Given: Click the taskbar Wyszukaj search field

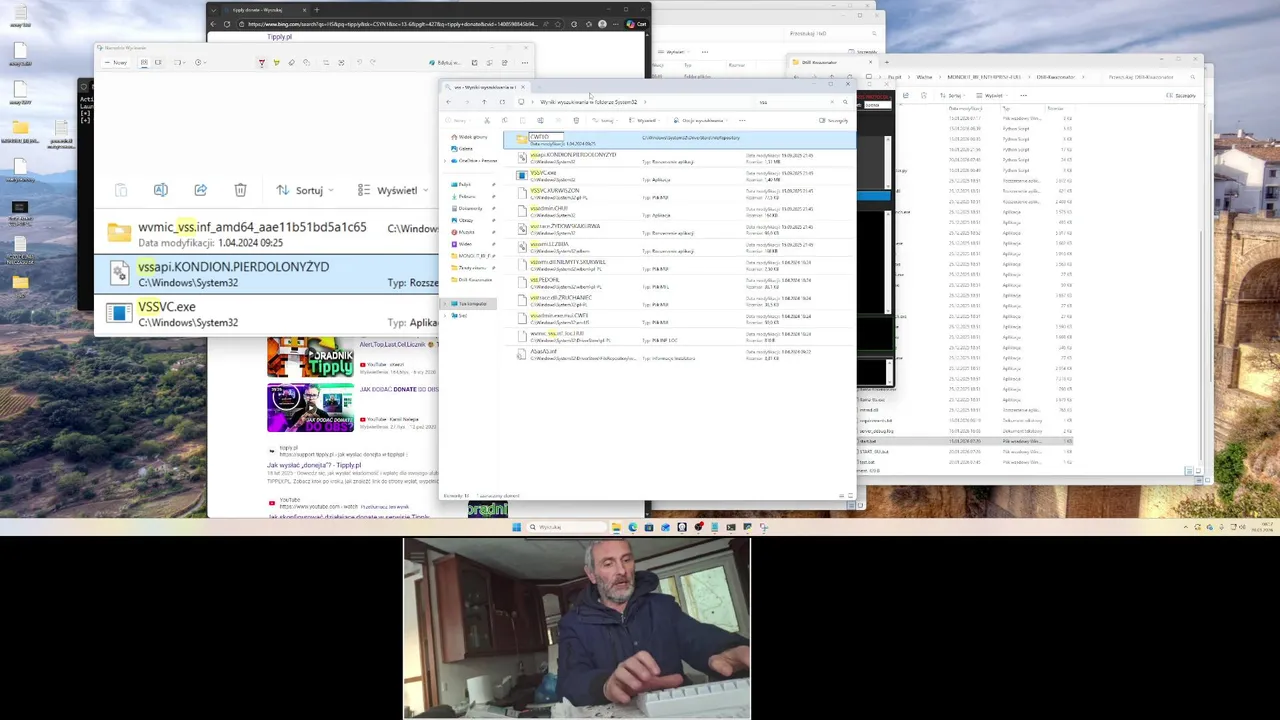Looking at the screenshot, I should click(x=566, y=527).
